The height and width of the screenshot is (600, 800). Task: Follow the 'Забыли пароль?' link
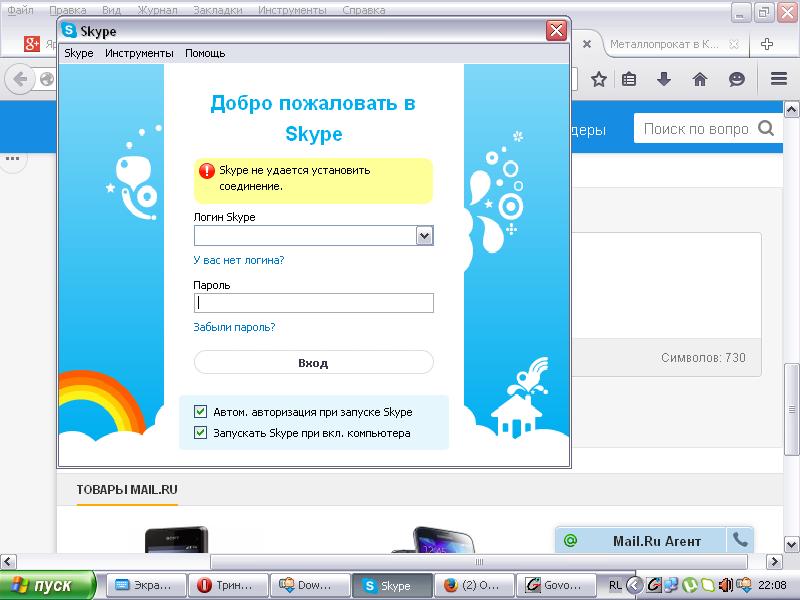(x=234, y=327)
